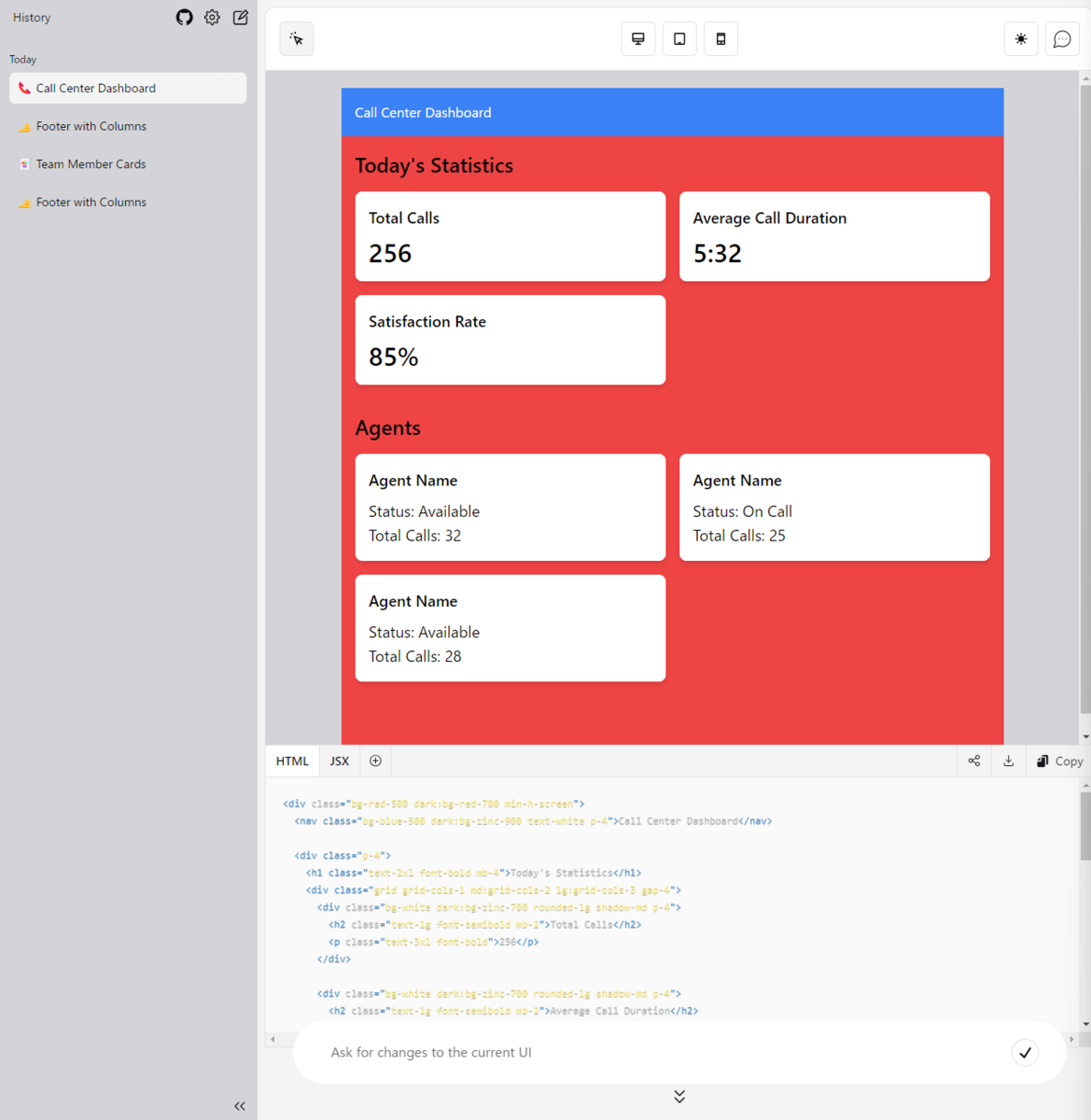Start a new chat with the compose icon
1091x1120 pixels.
240,17
